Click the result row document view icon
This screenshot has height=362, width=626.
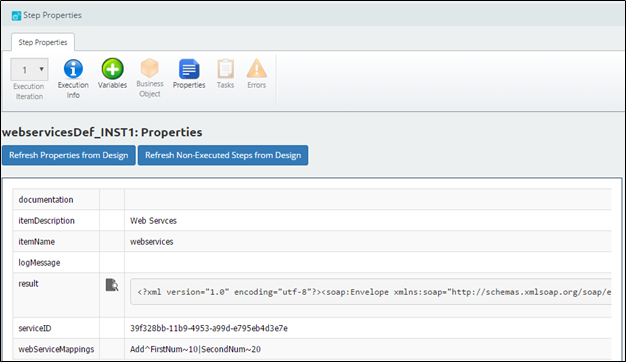coord(112,285)
